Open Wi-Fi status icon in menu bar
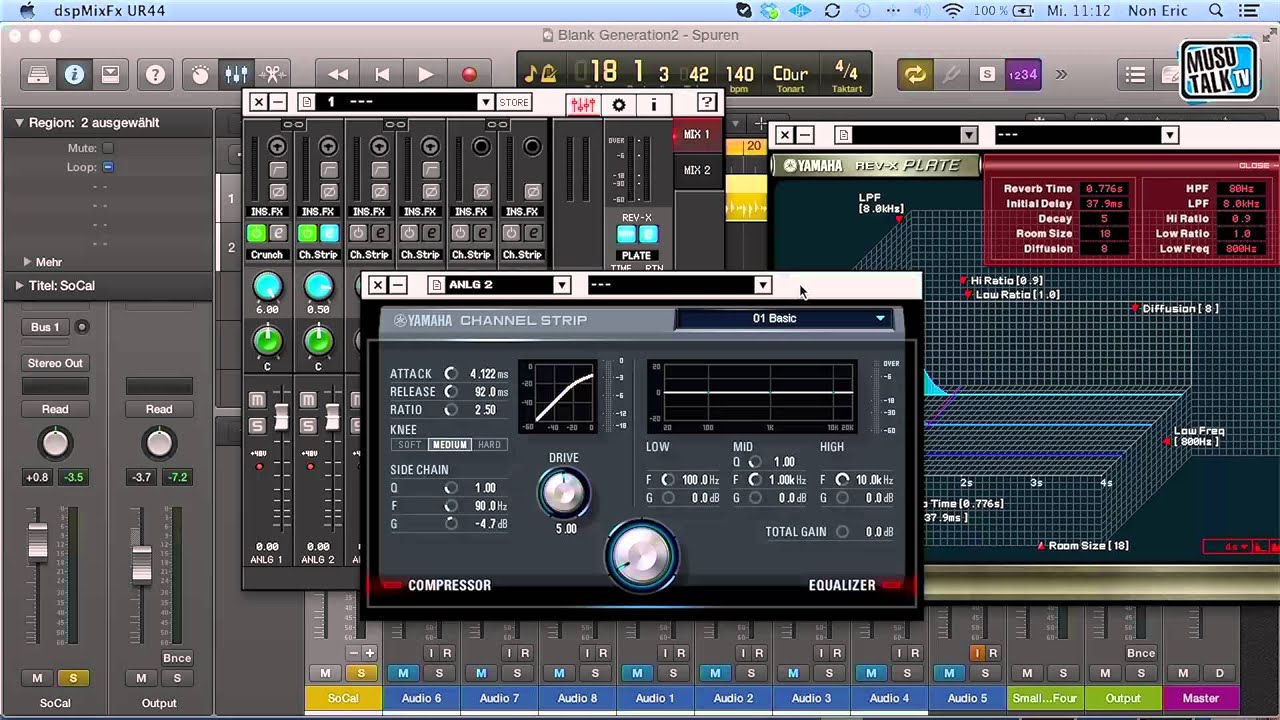 952,11
